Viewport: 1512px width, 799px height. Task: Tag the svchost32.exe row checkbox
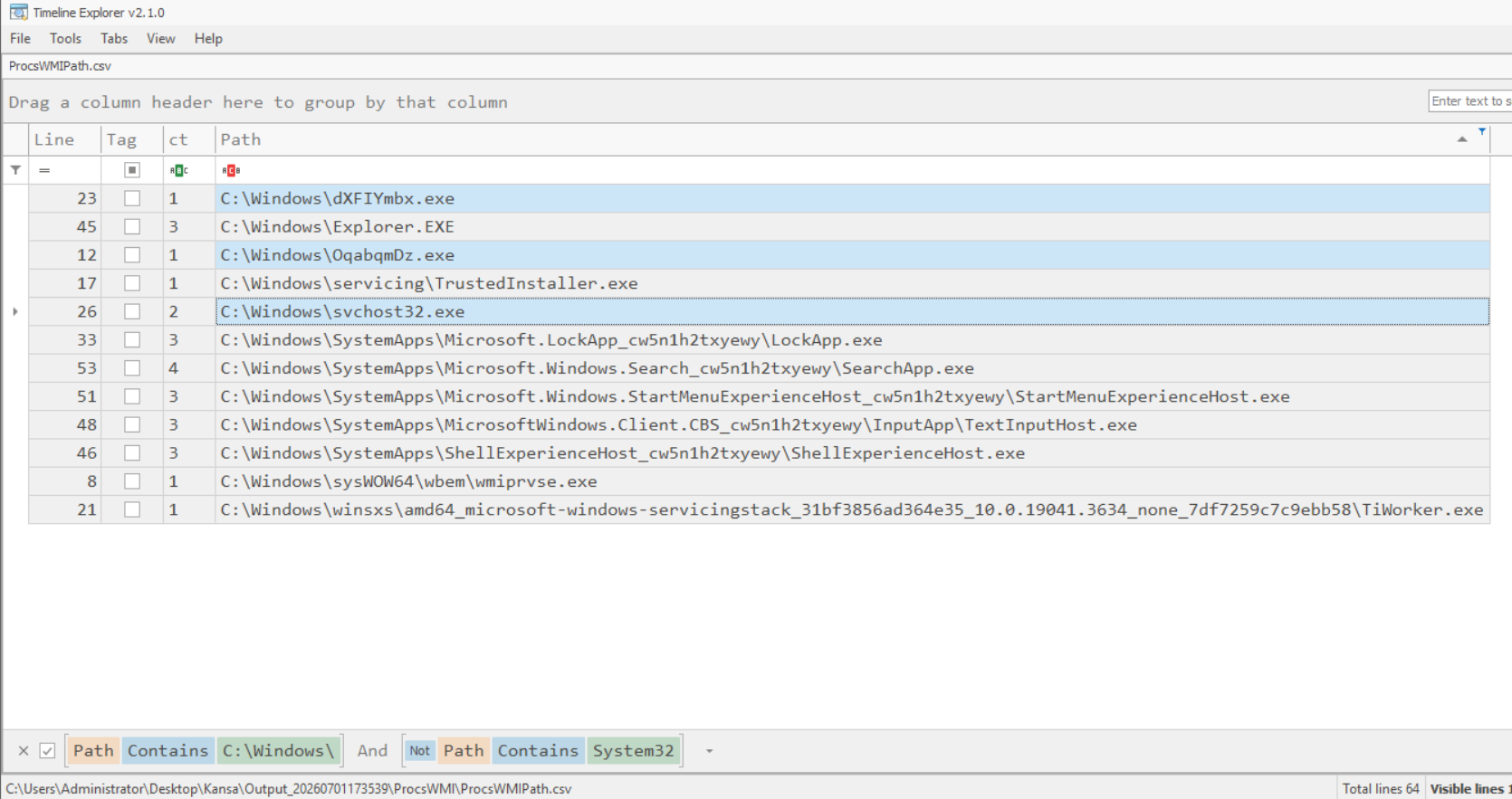[132, 311]
